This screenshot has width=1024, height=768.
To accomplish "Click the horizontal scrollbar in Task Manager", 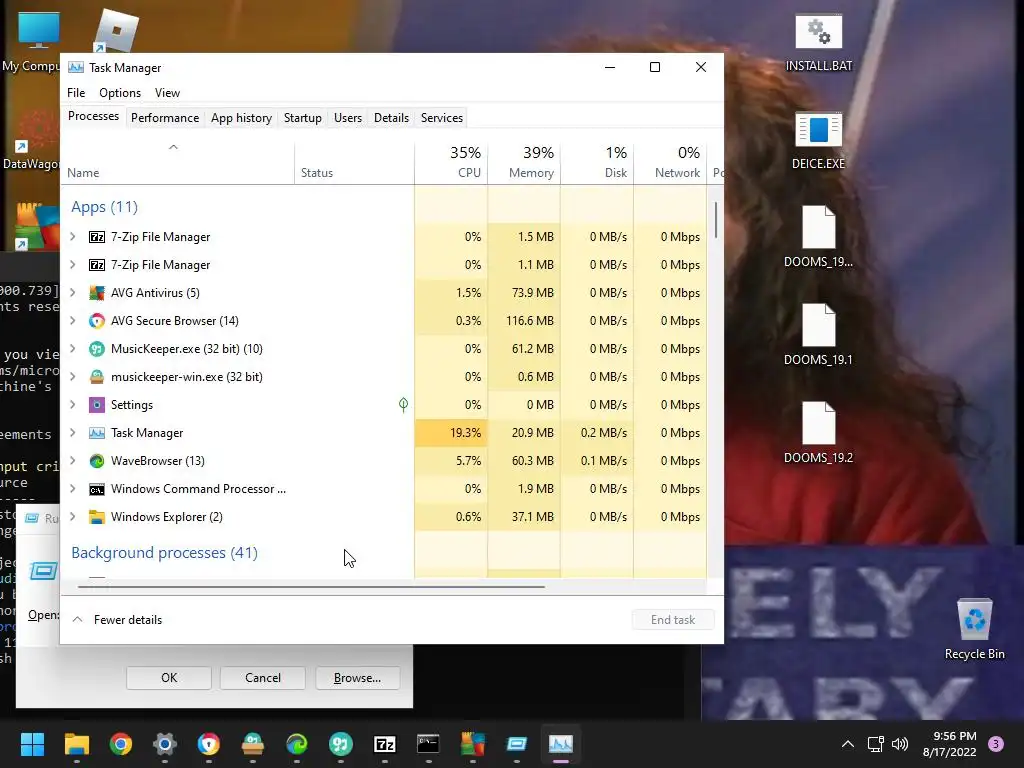I will tap(311, 587).
